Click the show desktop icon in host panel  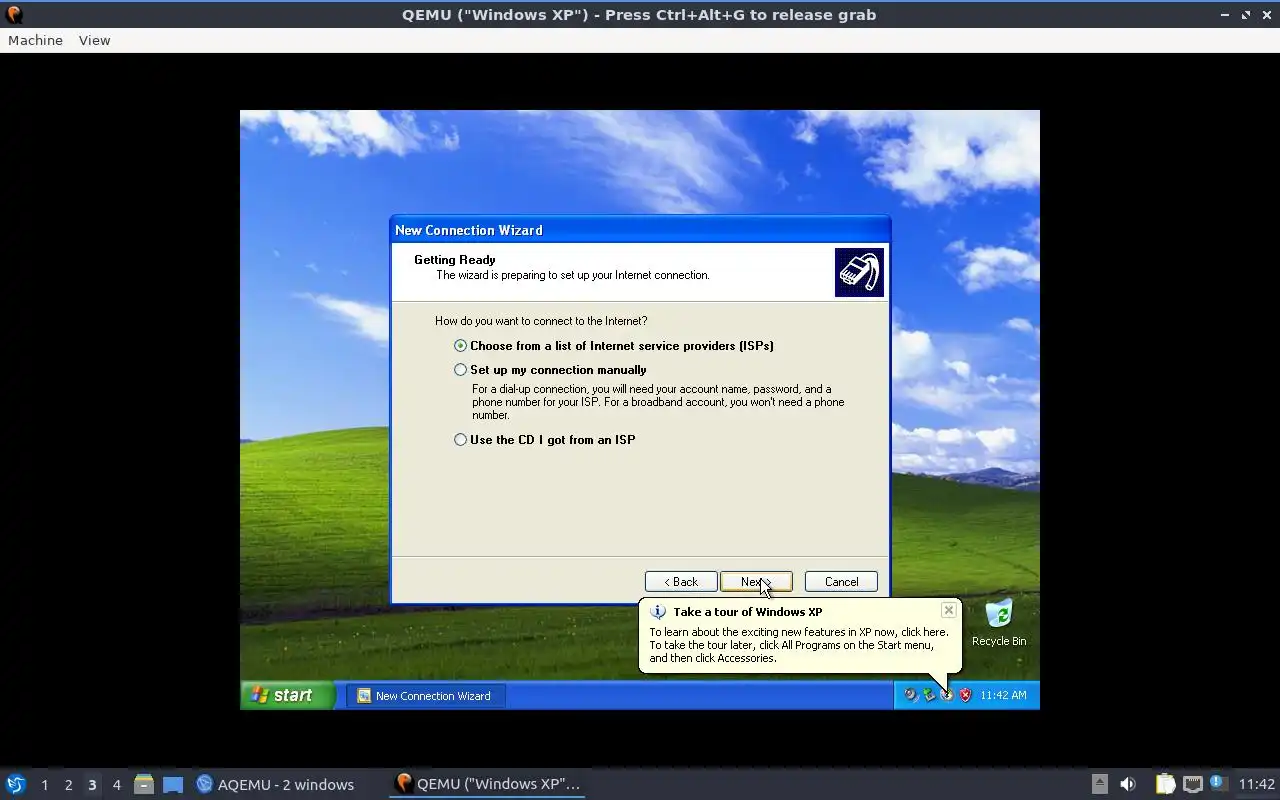coord(173,784)
